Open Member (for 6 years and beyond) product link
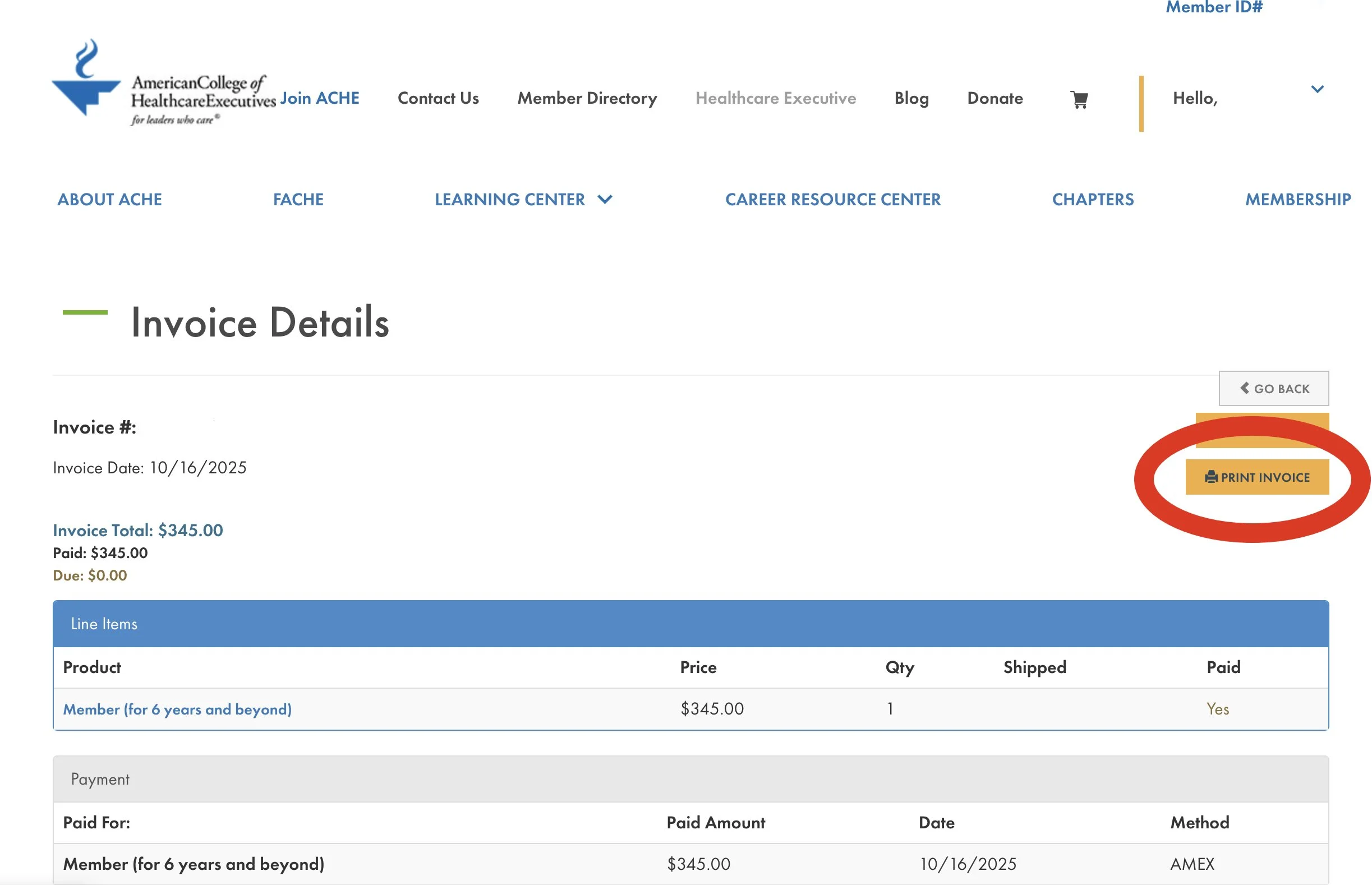Screen dimensions: 1372x885 click(x=177, y=709)
